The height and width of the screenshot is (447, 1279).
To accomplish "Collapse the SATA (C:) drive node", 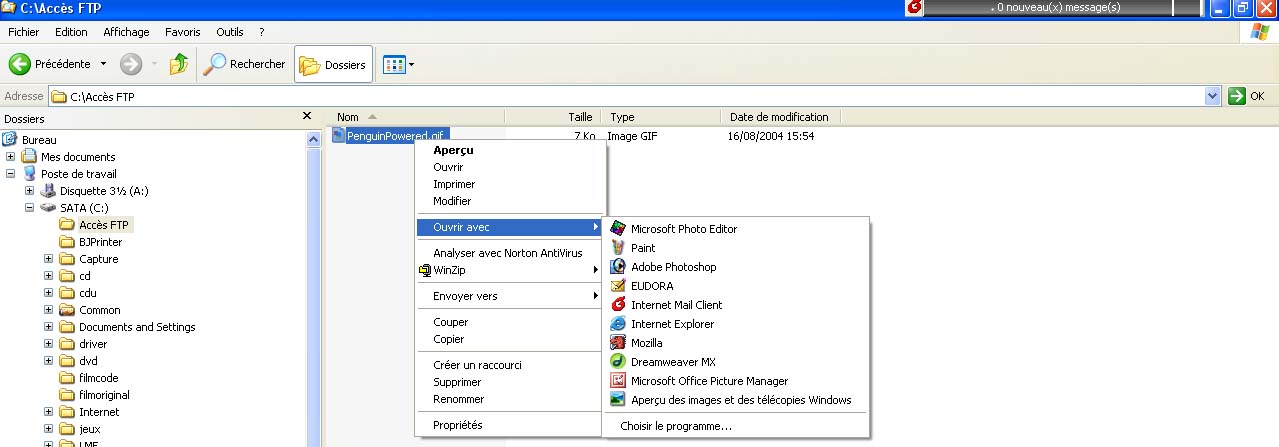I will pyautogui.click(x=30, y=208).
